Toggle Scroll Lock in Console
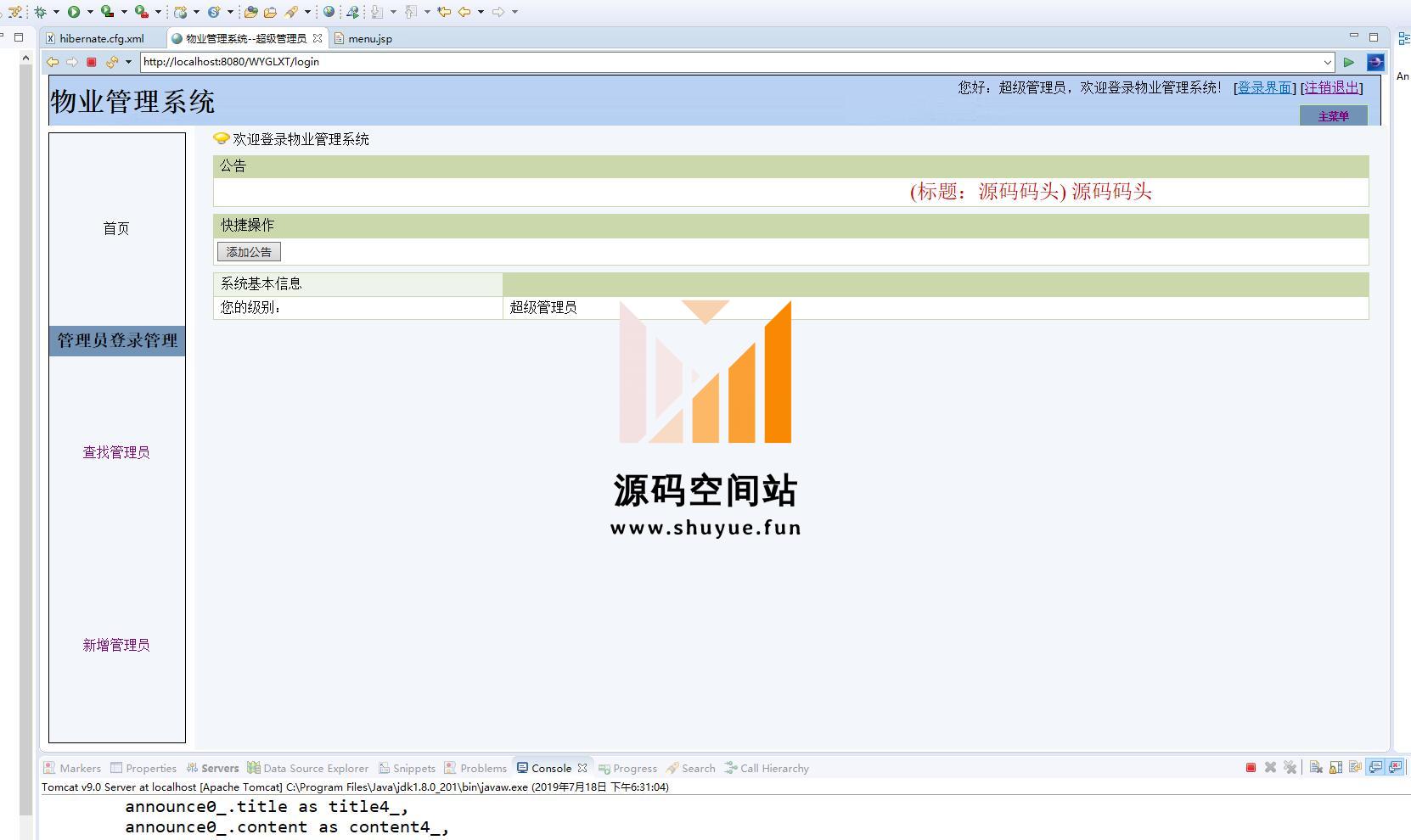 pyautogui.click(x=1335, y=767)
